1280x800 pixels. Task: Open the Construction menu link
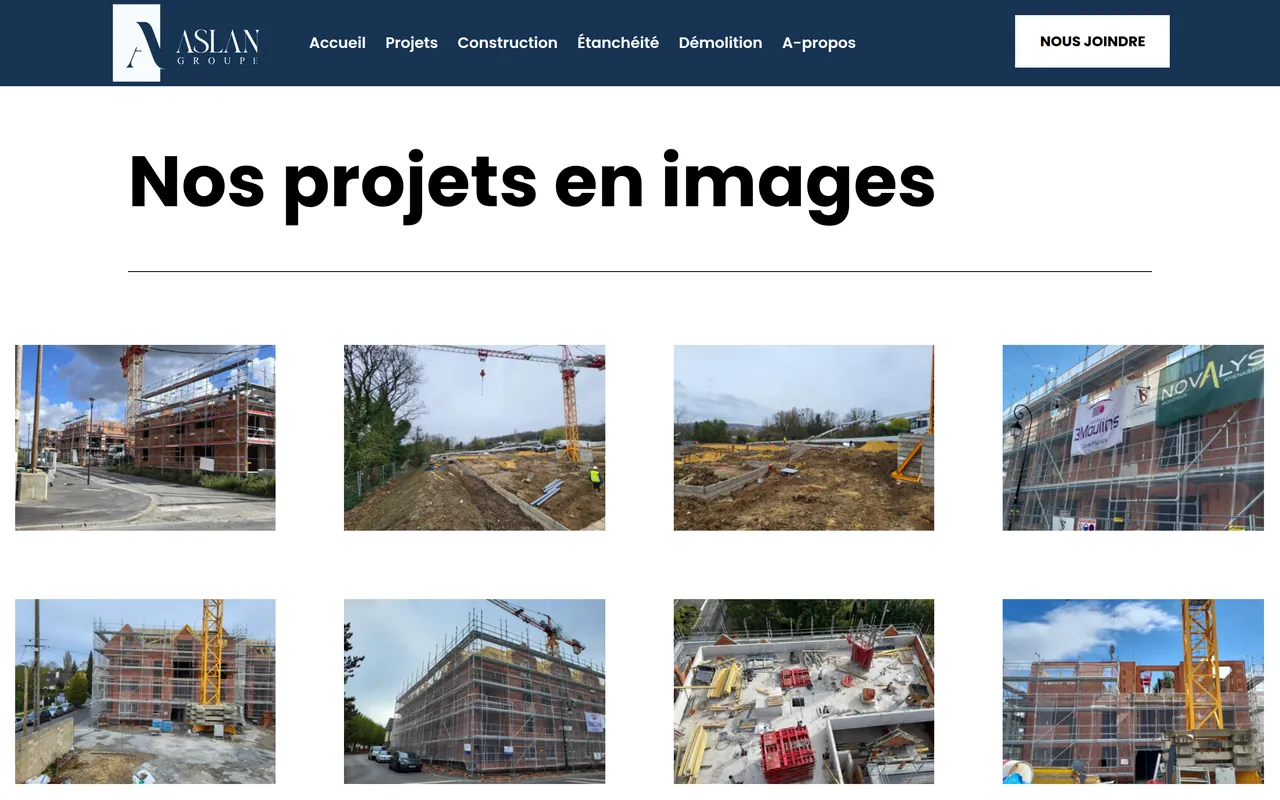point(507,43)
